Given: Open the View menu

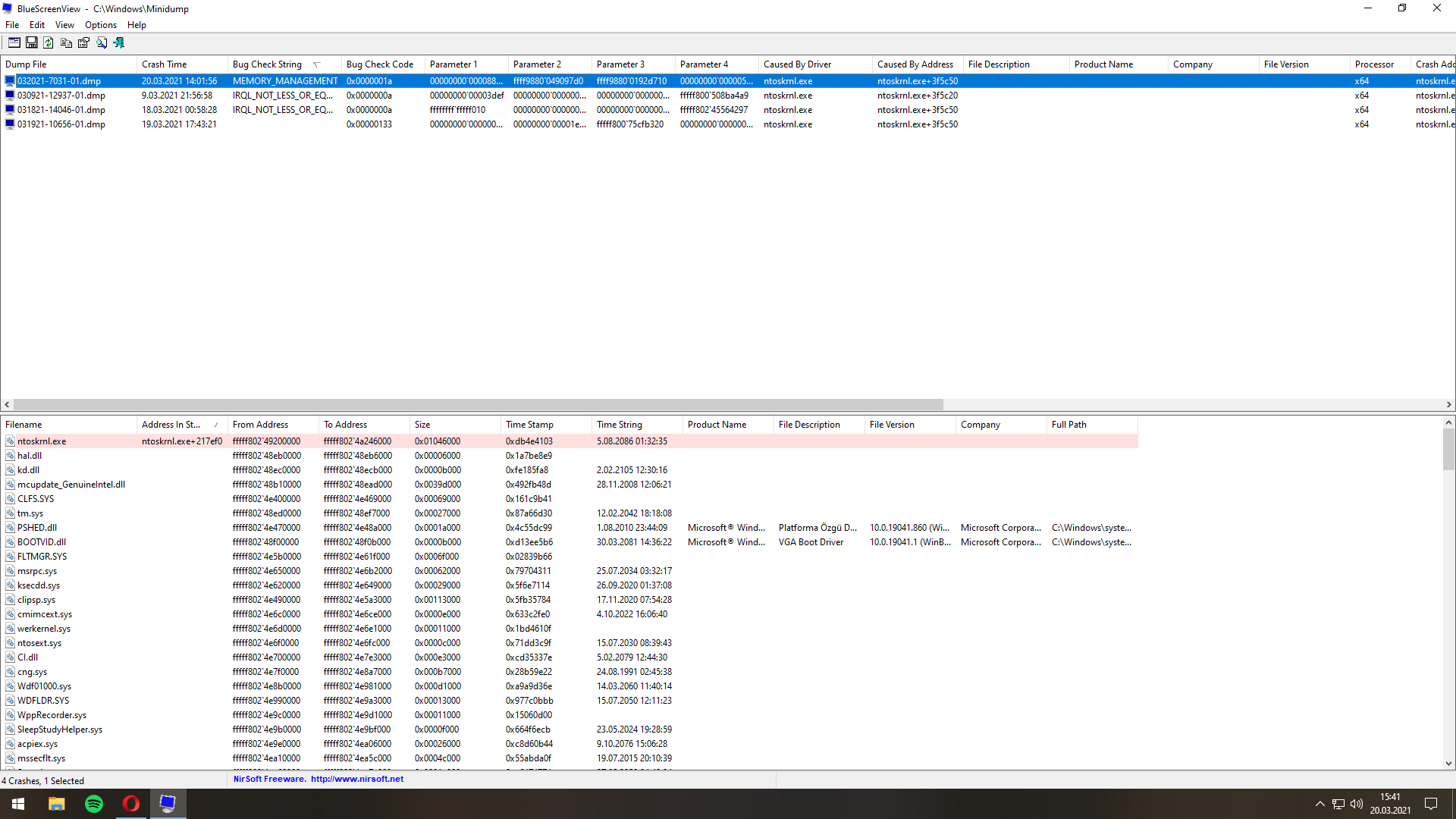Looking at the screenshot, I should click(x=64, y=25).
